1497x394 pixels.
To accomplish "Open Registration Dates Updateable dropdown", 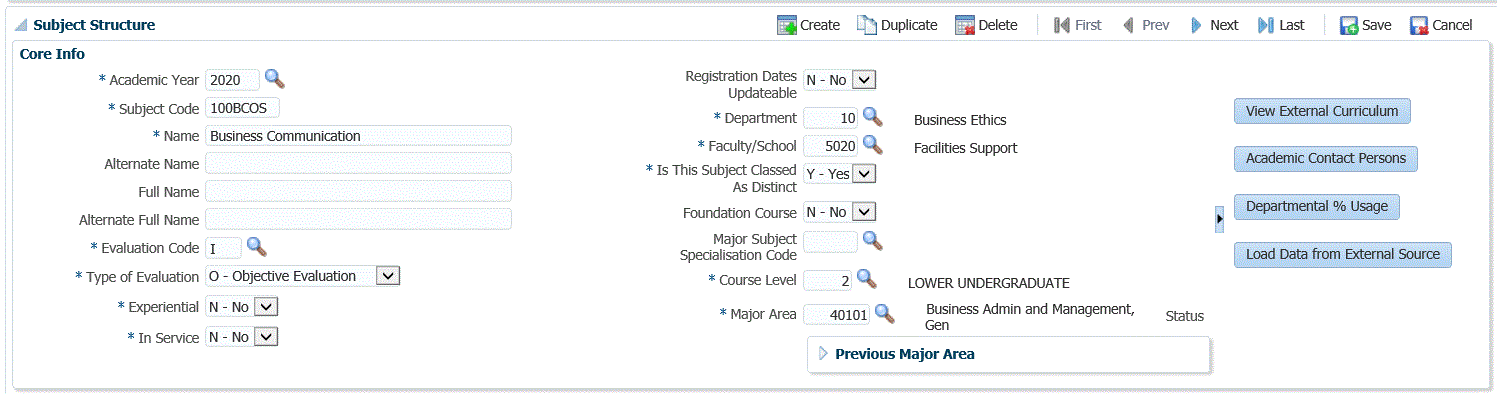I will (x=865, y=79).
